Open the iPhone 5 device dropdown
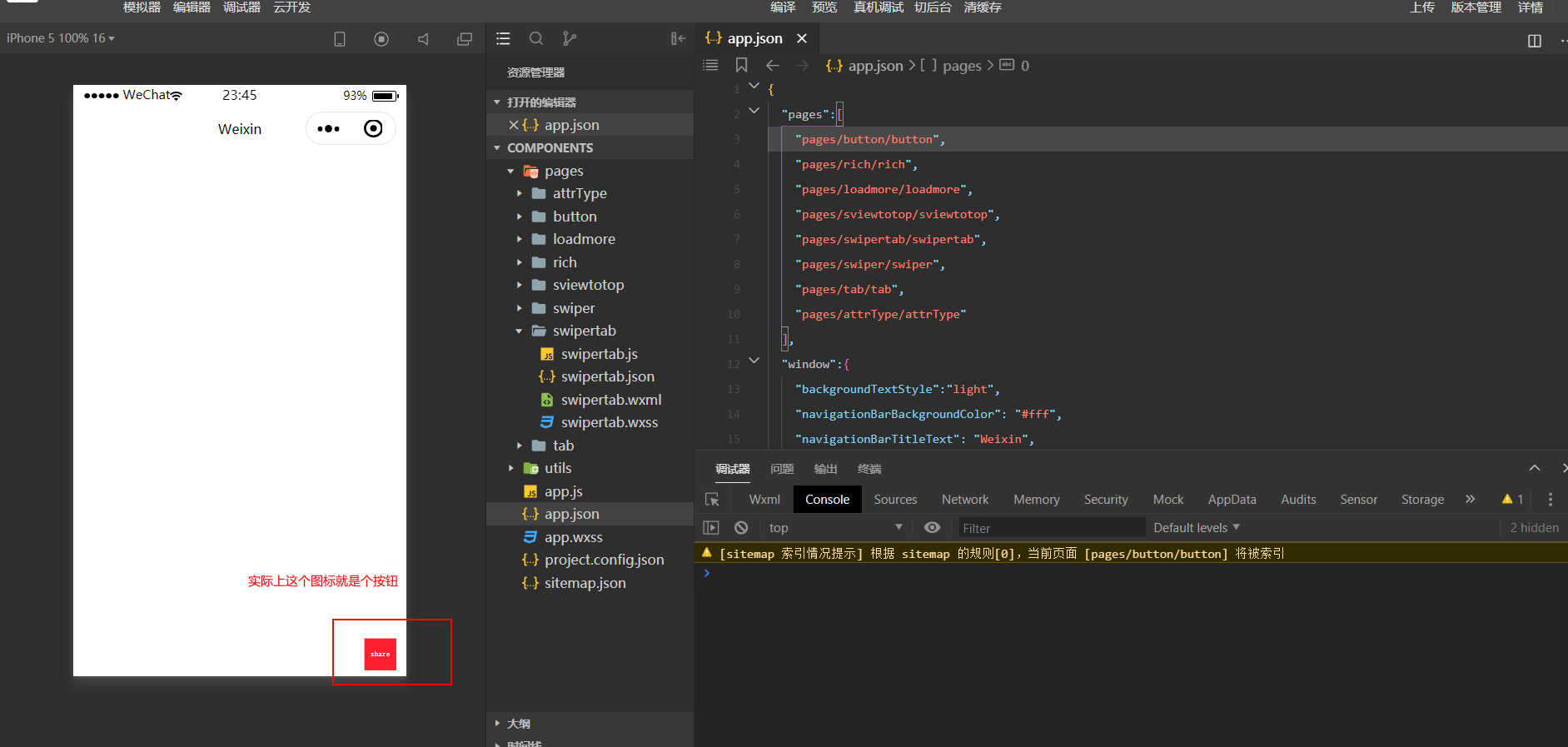Screen dimensions: 1568x747 pos(61,38)
